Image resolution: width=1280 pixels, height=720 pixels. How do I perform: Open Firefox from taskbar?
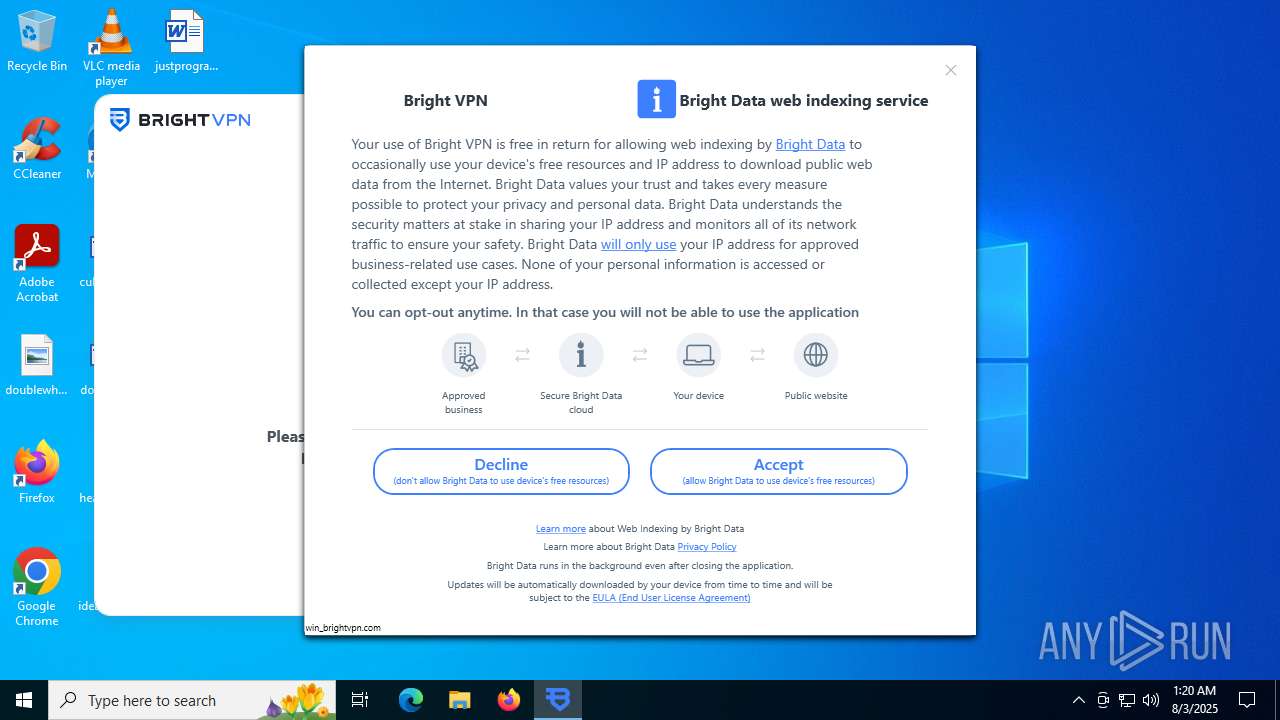509,700
